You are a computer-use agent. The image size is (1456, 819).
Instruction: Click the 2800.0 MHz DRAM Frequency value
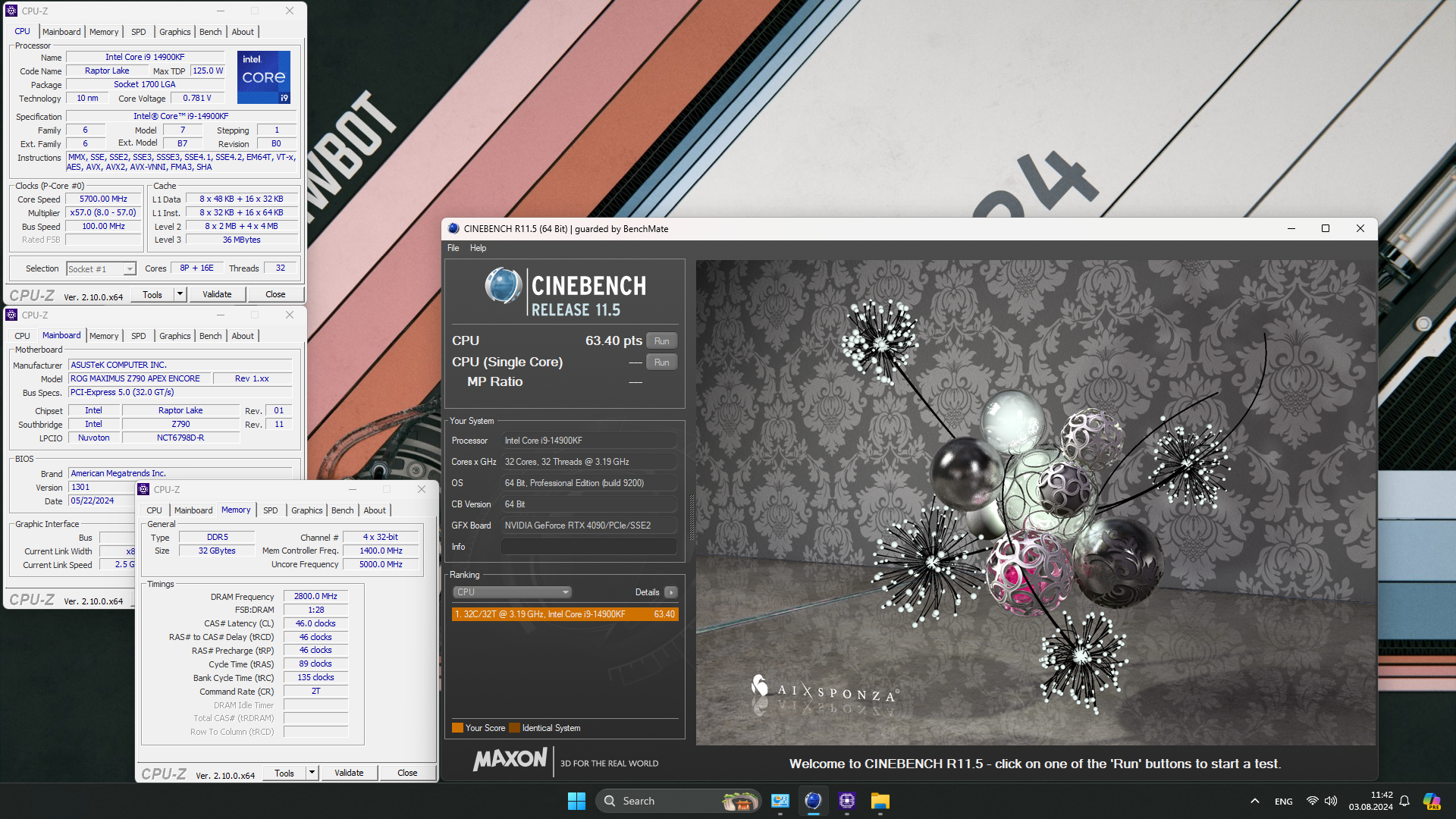tap(315, 596)
